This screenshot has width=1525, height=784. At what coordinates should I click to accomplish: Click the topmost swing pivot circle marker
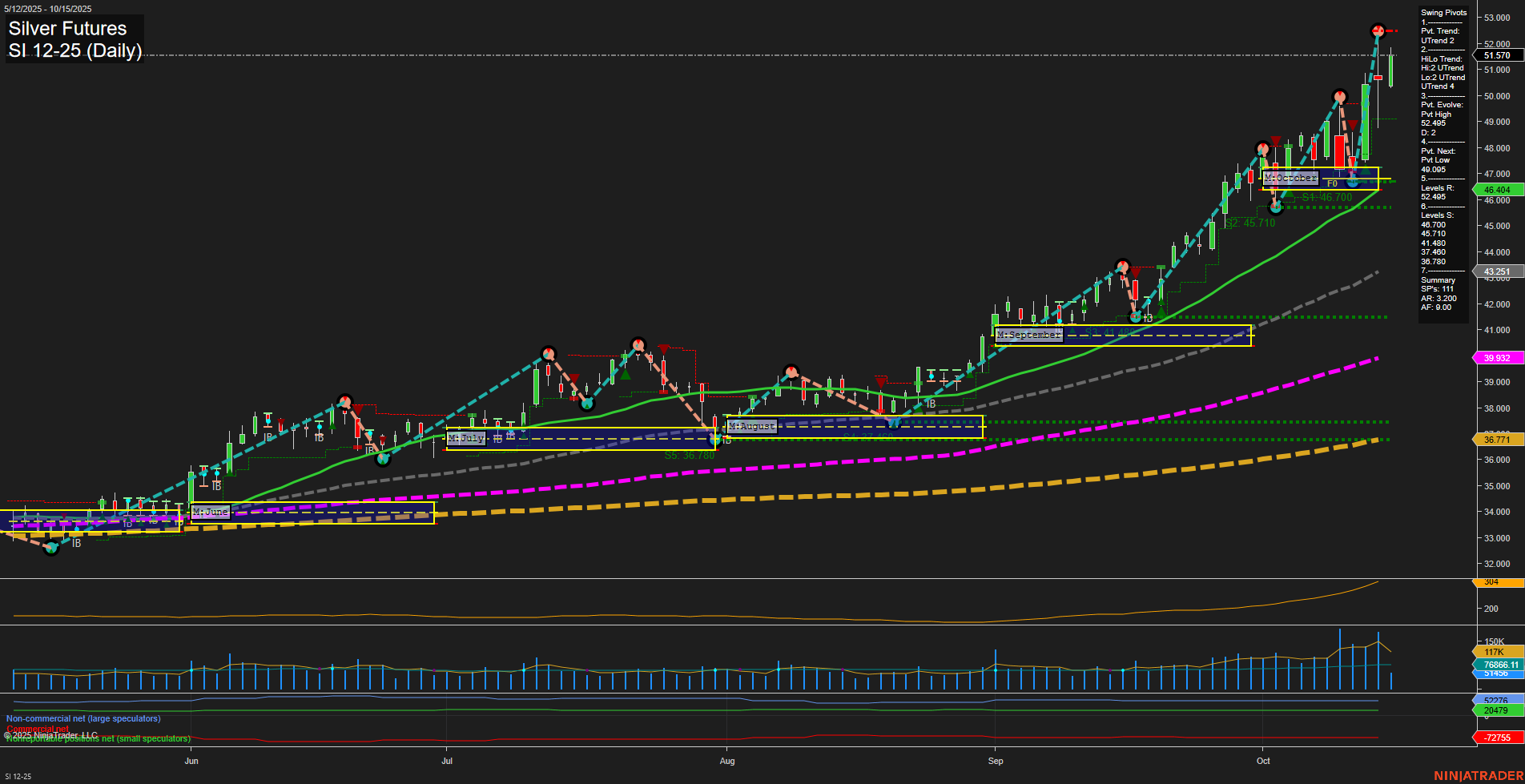[1378, 31]
